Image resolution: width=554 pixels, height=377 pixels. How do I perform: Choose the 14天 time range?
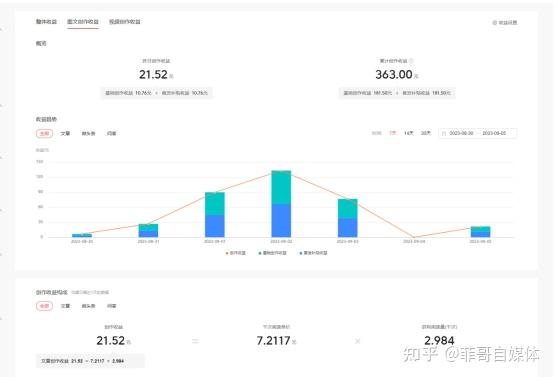(409, 133)
